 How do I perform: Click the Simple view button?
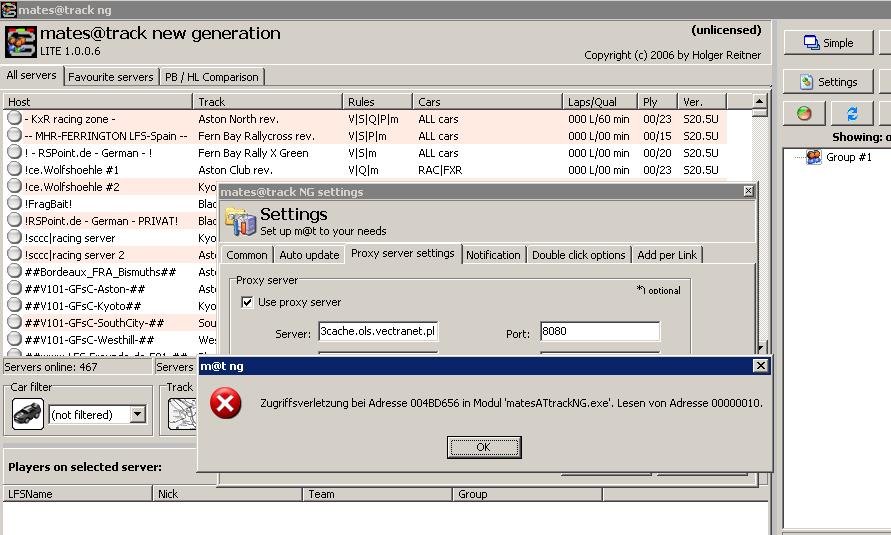point(828,43)
